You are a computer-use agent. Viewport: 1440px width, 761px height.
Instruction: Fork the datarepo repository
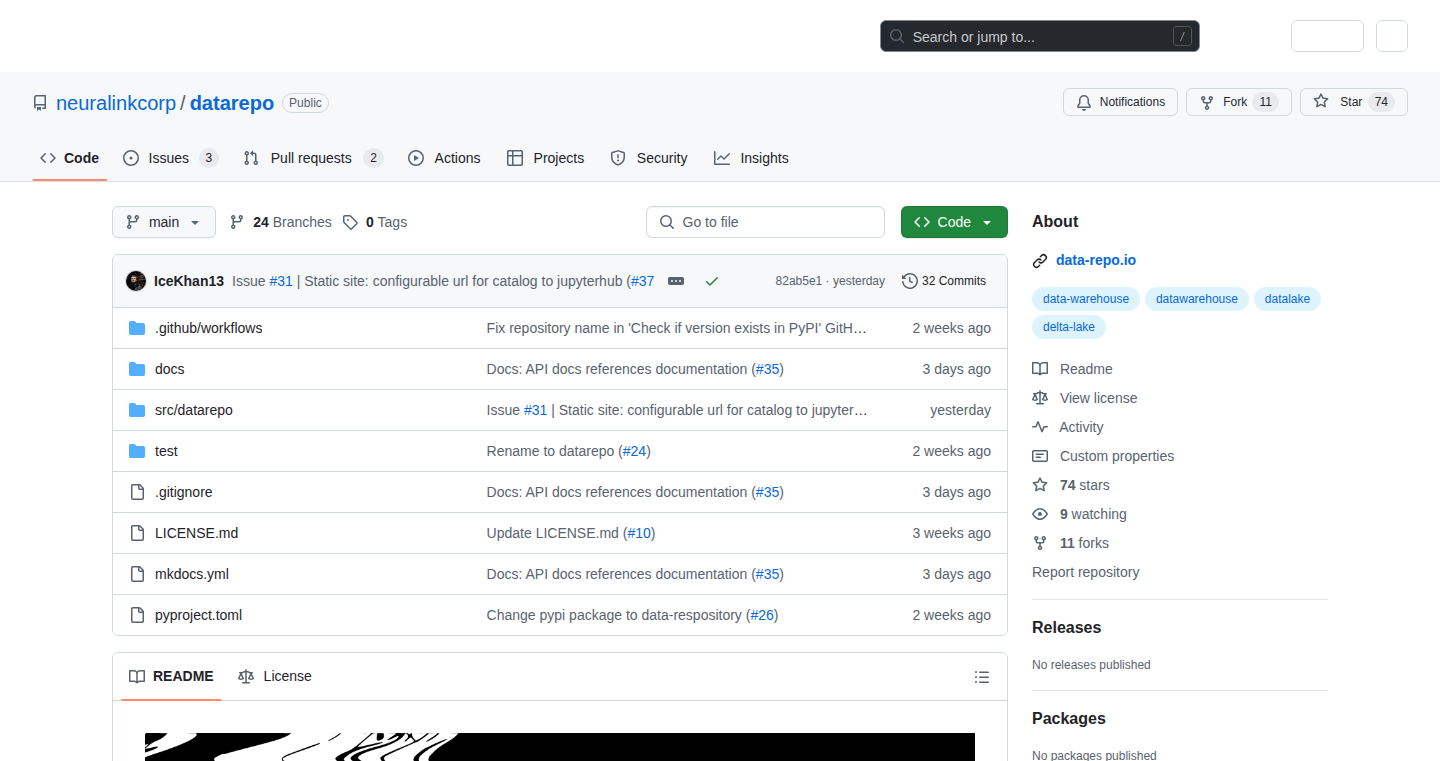[1238, 102]
